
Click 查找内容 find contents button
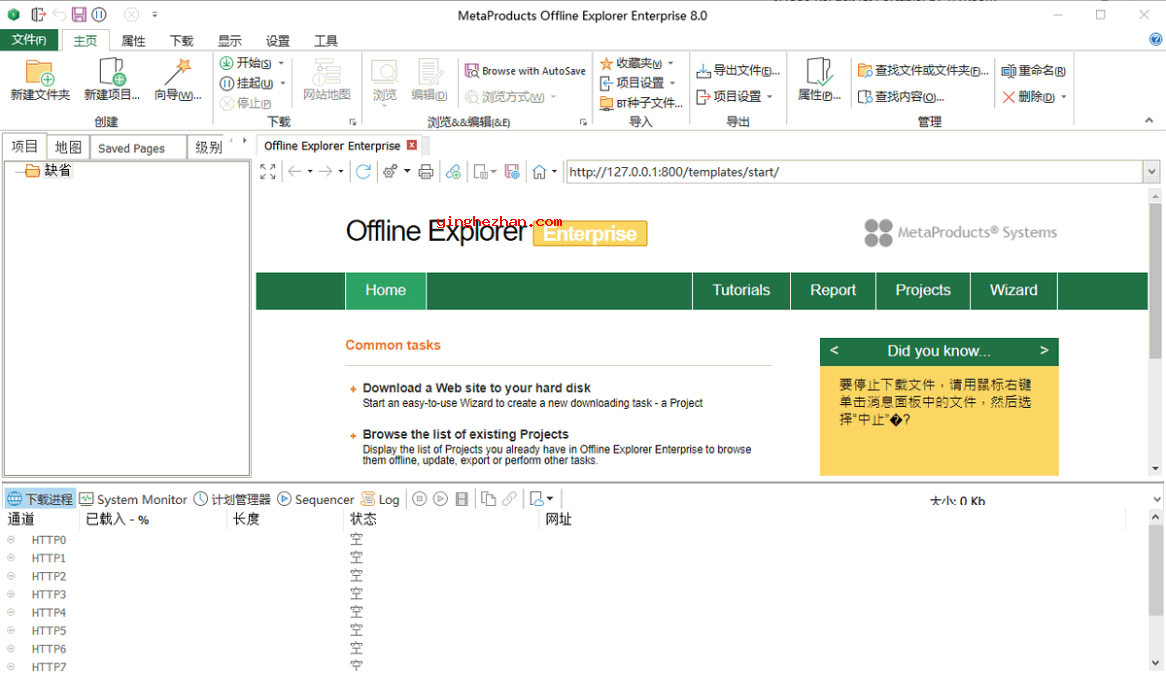[901, 97]
